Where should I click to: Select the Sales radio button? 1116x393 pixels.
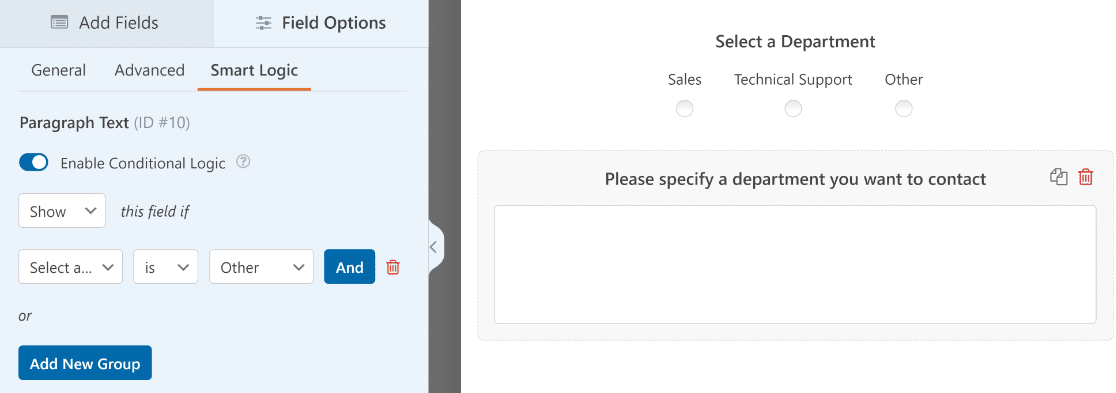(684, 109)
